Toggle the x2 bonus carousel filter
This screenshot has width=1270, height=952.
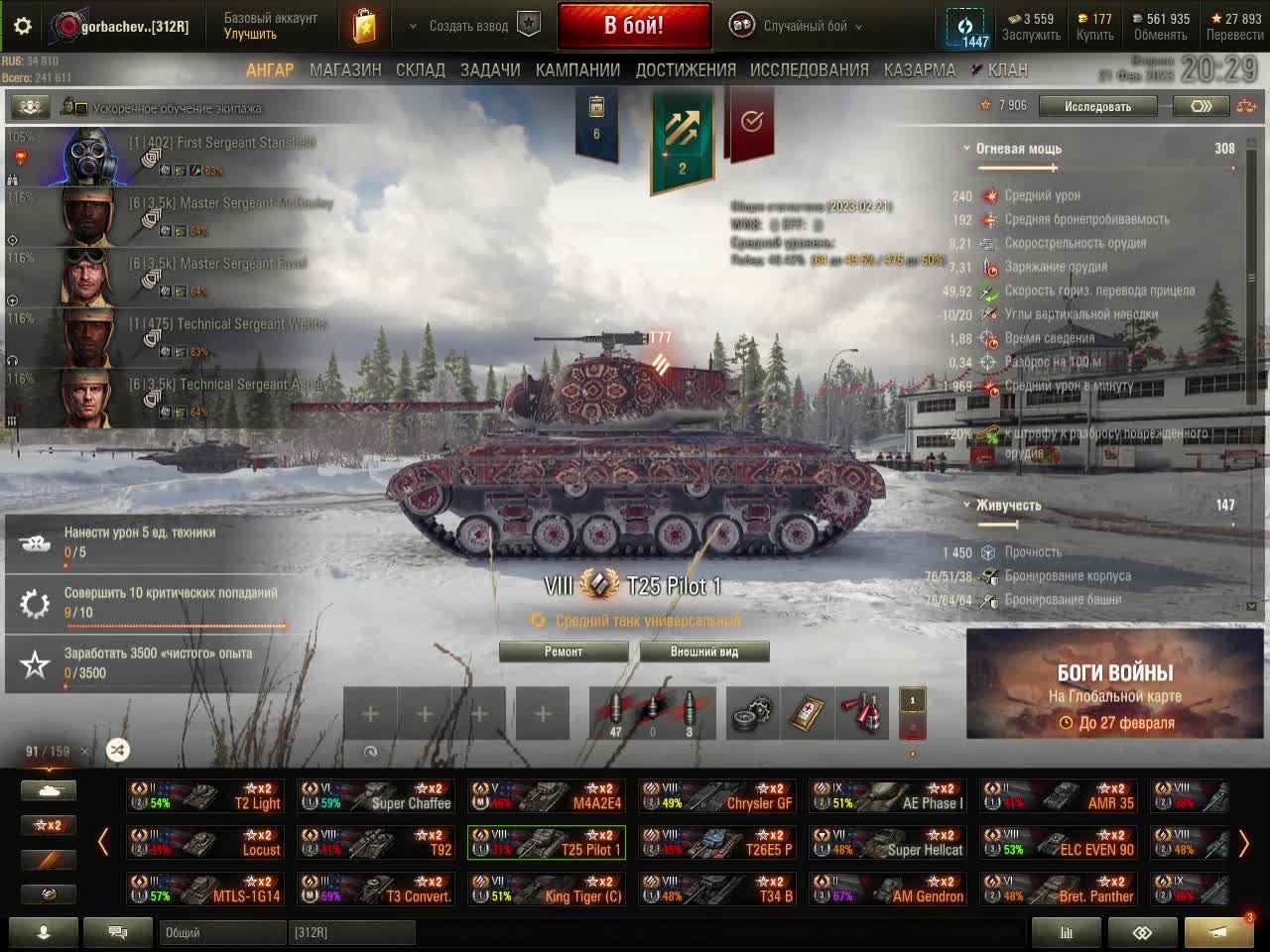[x=49, y=825]
